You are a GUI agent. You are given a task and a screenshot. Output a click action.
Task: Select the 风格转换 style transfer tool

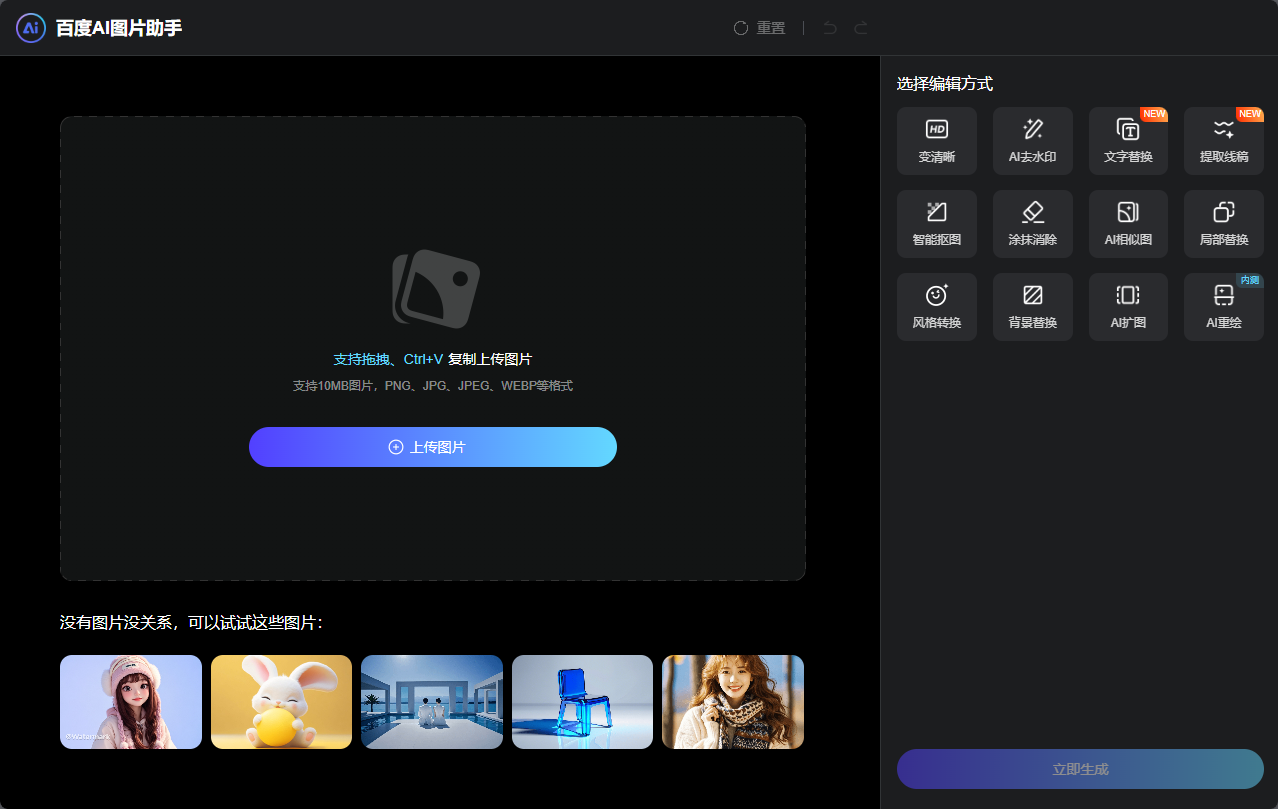[x=936, y=307]
